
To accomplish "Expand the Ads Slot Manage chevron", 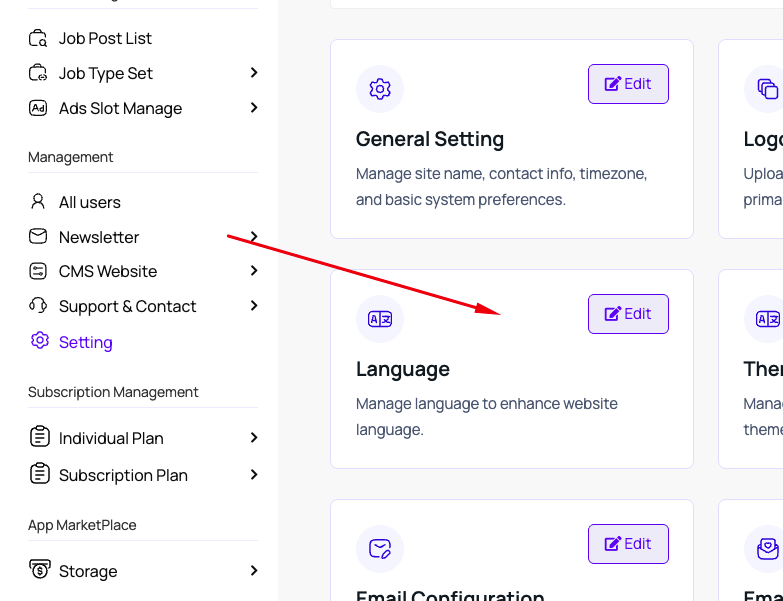I will coord(254,108).
